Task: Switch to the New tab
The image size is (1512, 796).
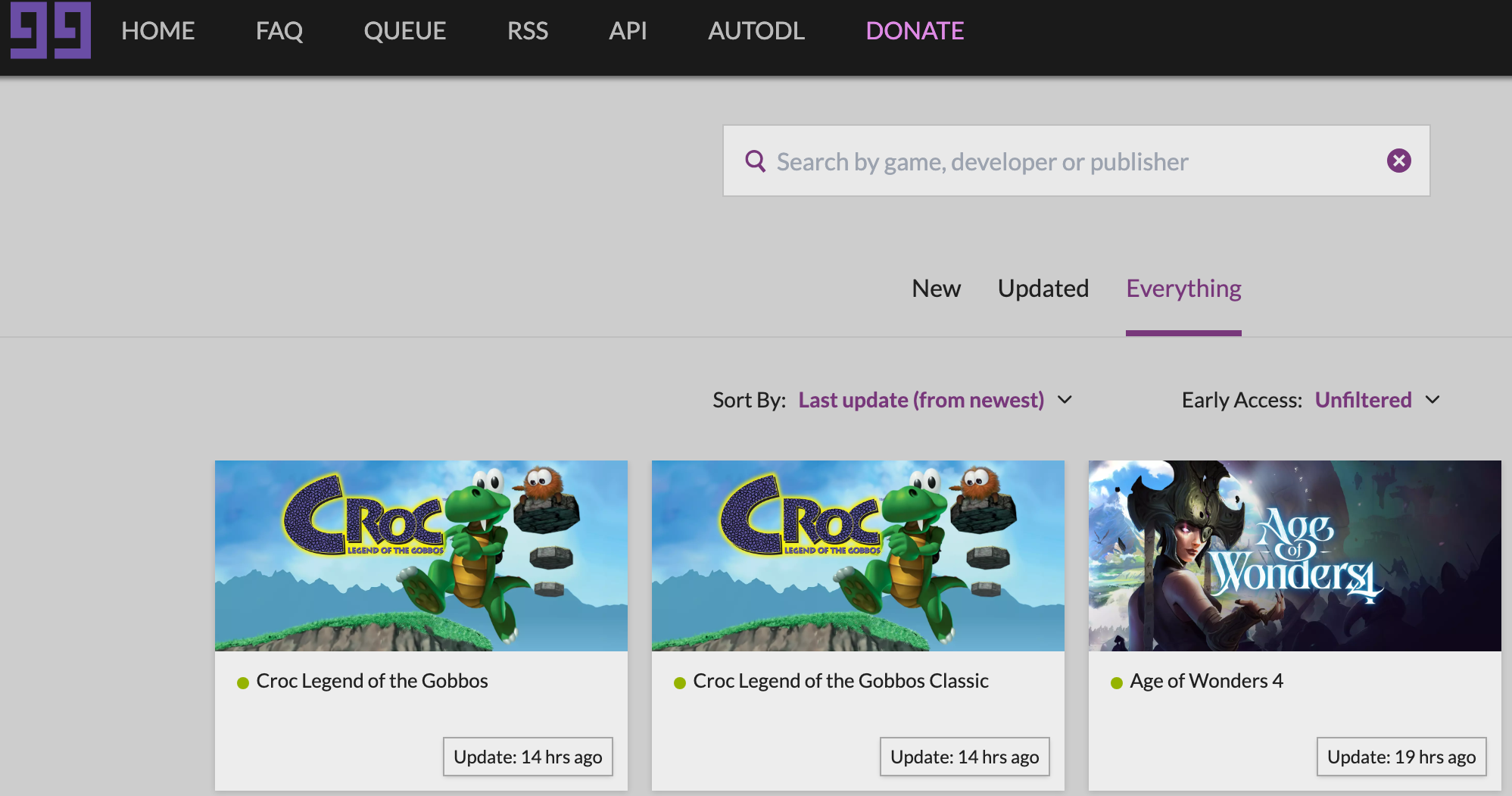Action: click(936, 289)
